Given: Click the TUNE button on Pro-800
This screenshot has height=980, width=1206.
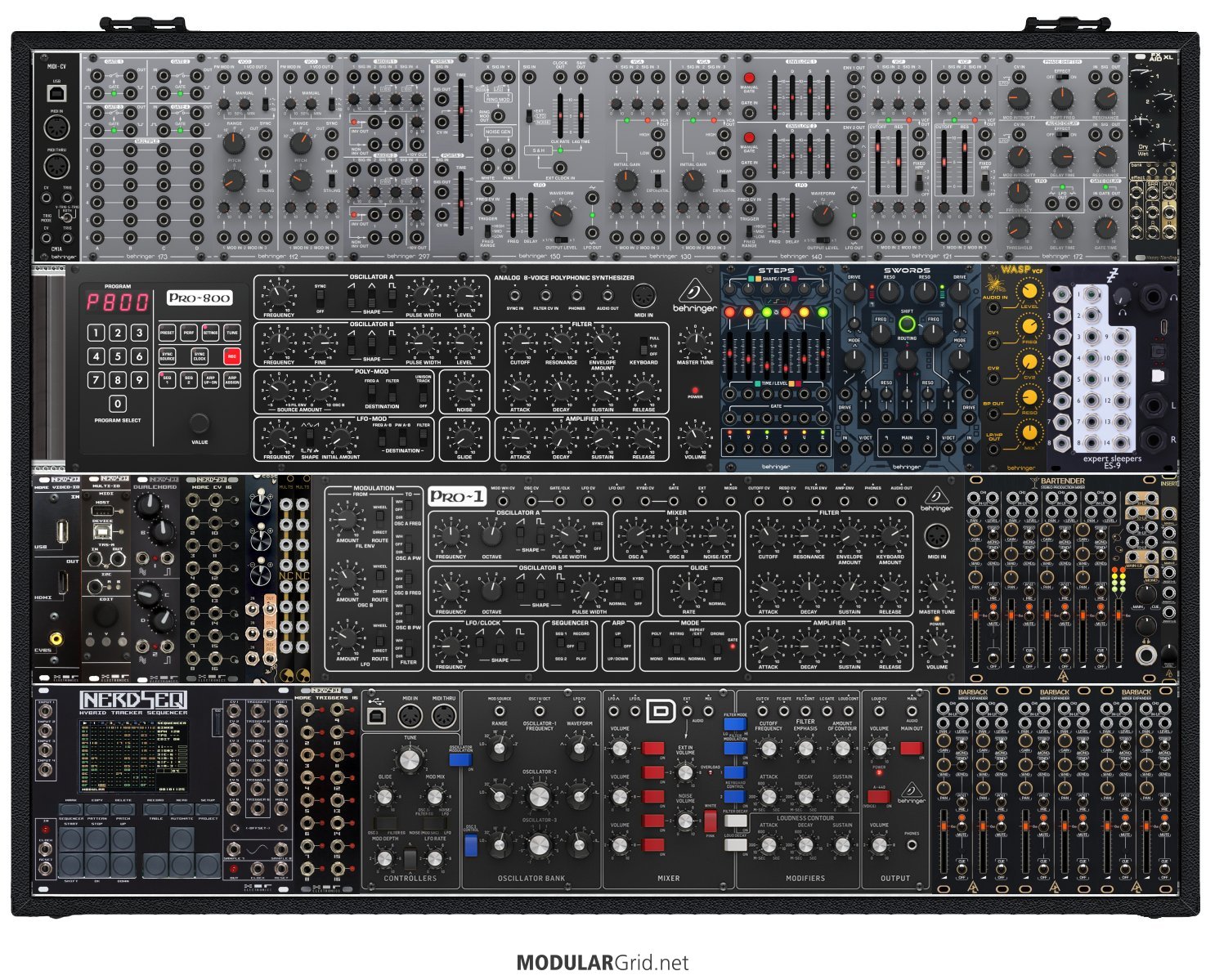Looking at the screenshot, I should pyautogui.click(x=232, y=333).
